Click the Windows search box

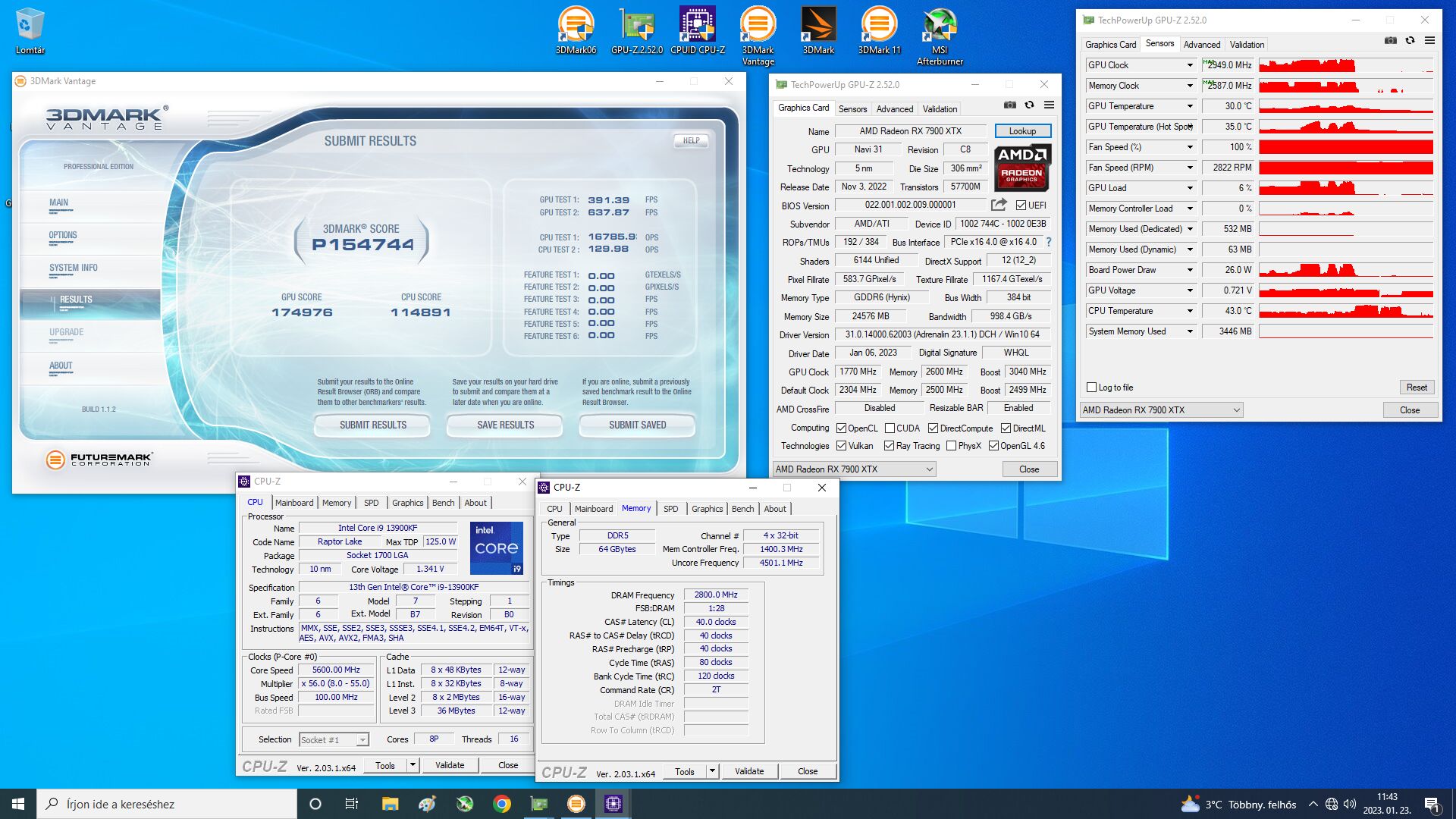[x=167, y=804]
